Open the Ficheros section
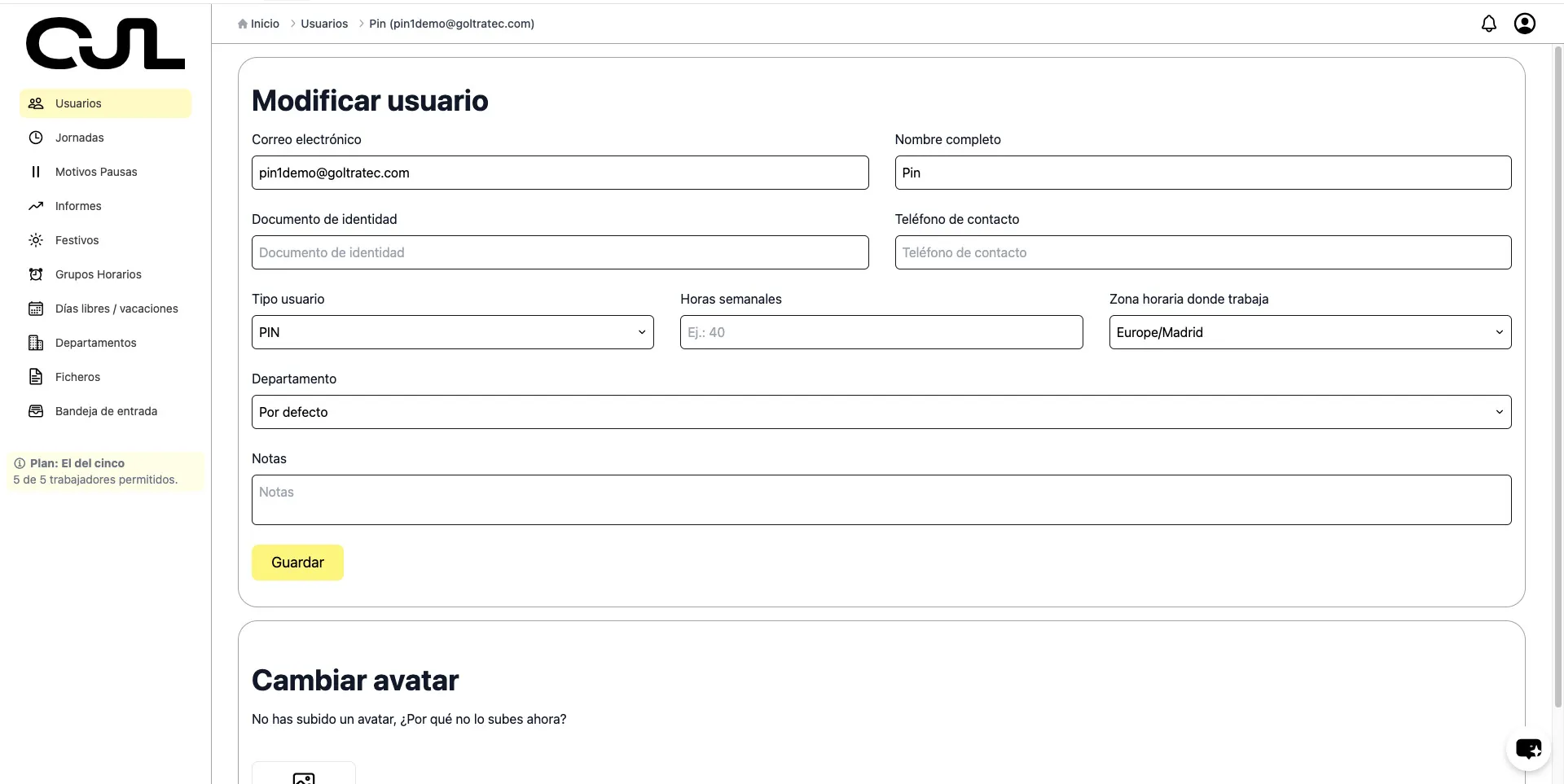The width and height of the screenshot is (1564, 784). [x=77, y=377]
